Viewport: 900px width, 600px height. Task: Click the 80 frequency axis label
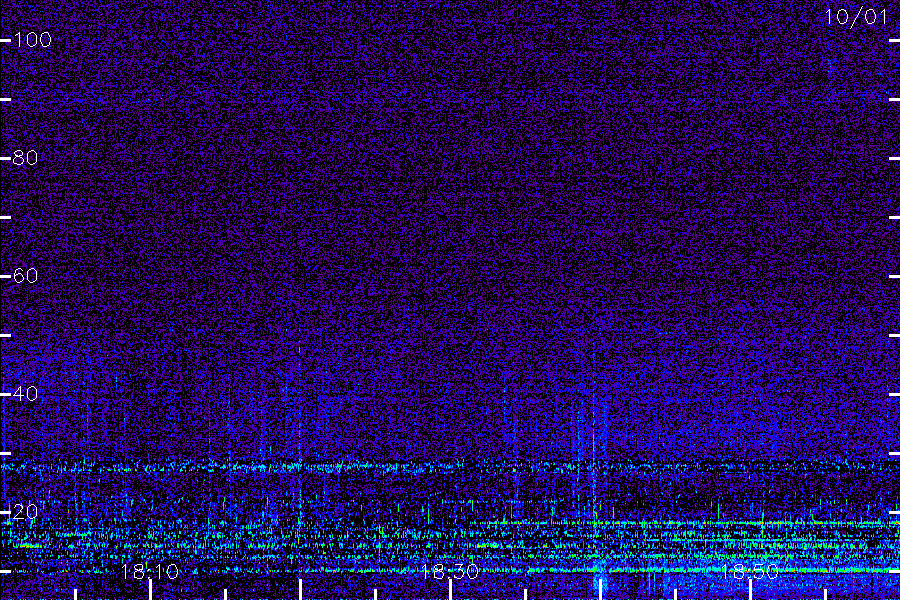point(25,158)
